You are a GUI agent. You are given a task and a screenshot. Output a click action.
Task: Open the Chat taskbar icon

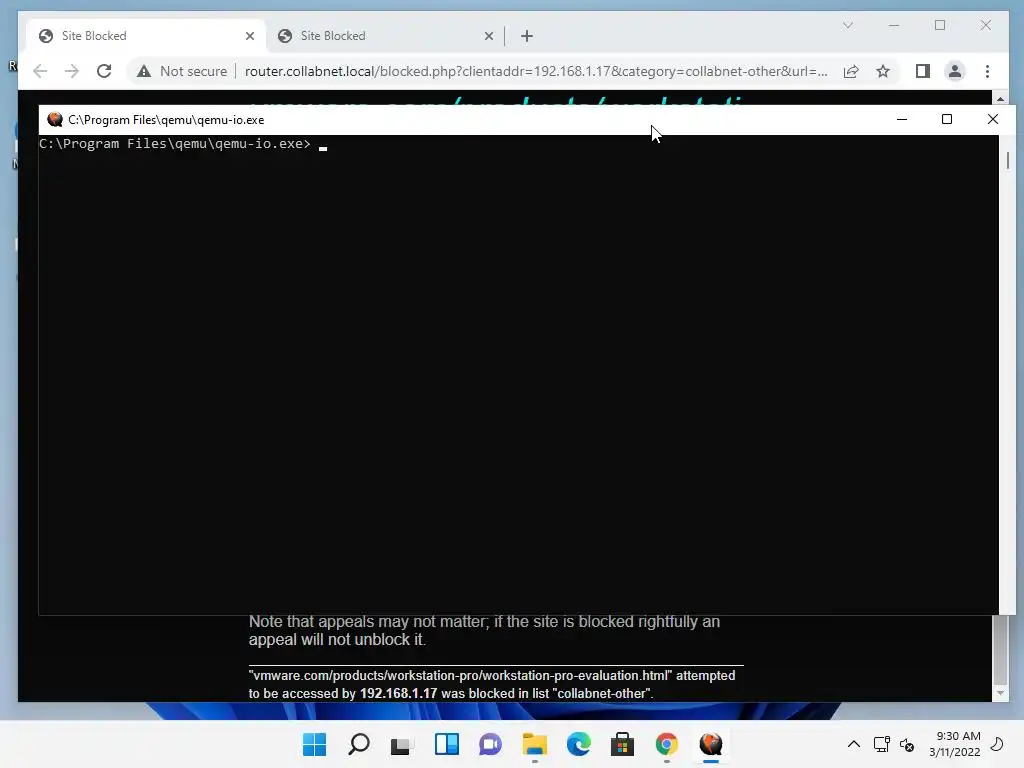pos(490,744)
